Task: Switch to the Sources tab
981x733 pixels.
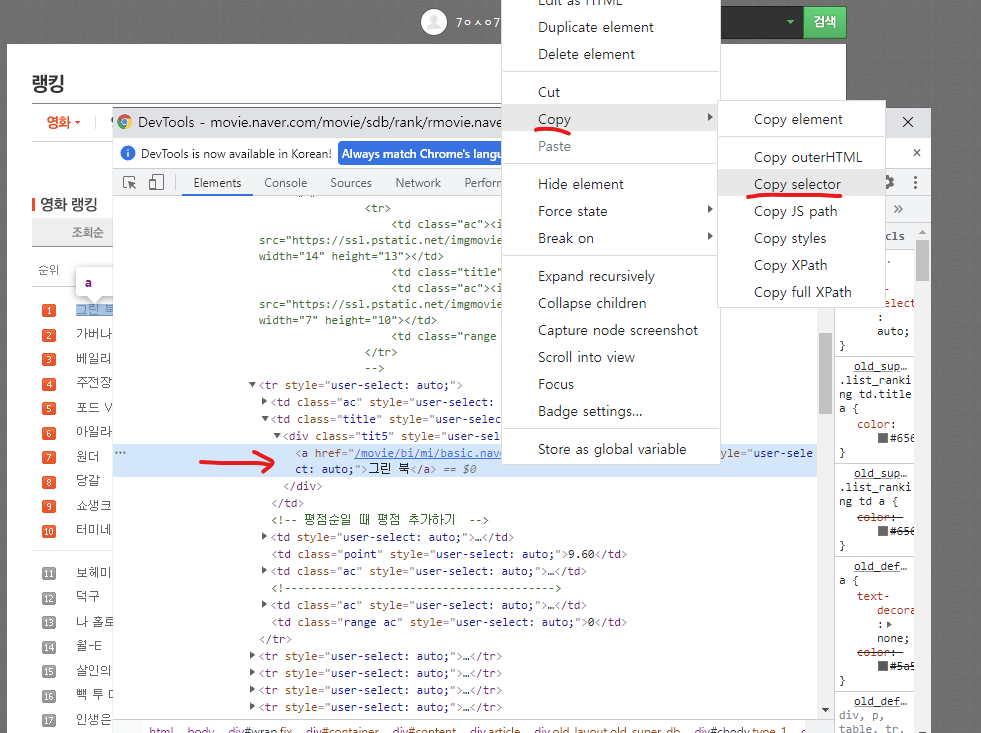Action: point(351,183)
